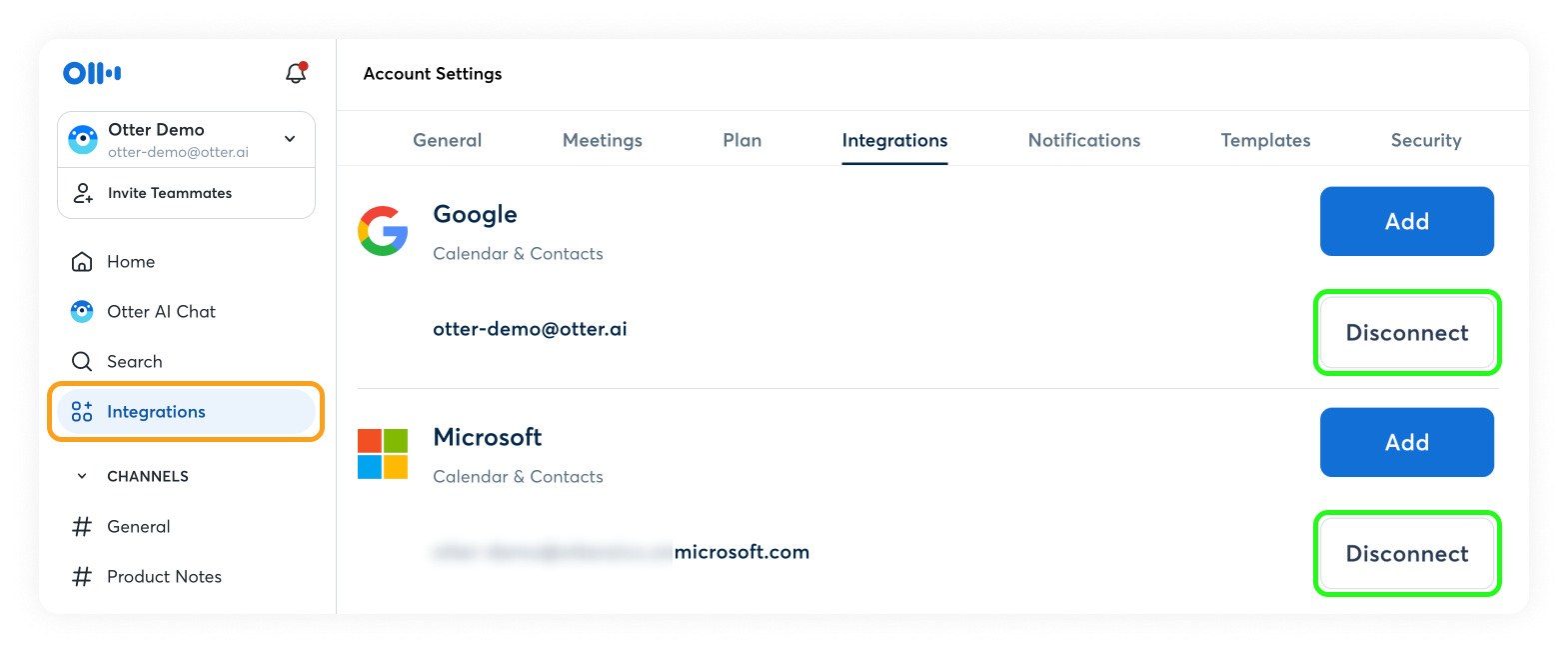This screenshot has width=1568, height=653.
Task: Click the Otter logo in sidebar
Action: point(92,73)
